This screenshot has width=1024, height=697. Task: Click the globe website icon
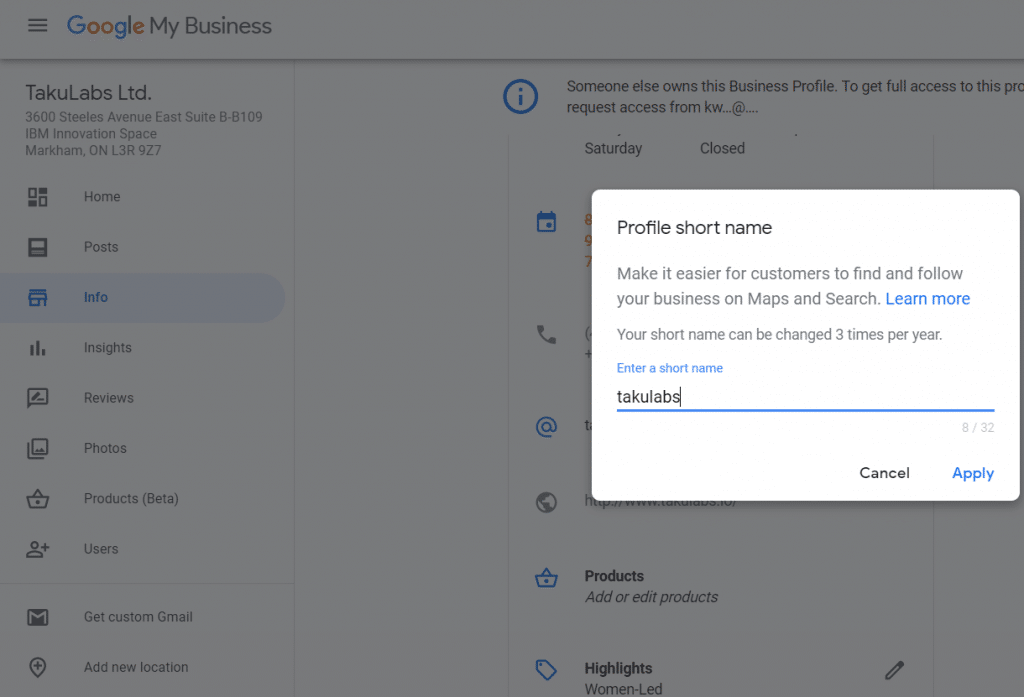pyautogui.click(x=546, y=502)
